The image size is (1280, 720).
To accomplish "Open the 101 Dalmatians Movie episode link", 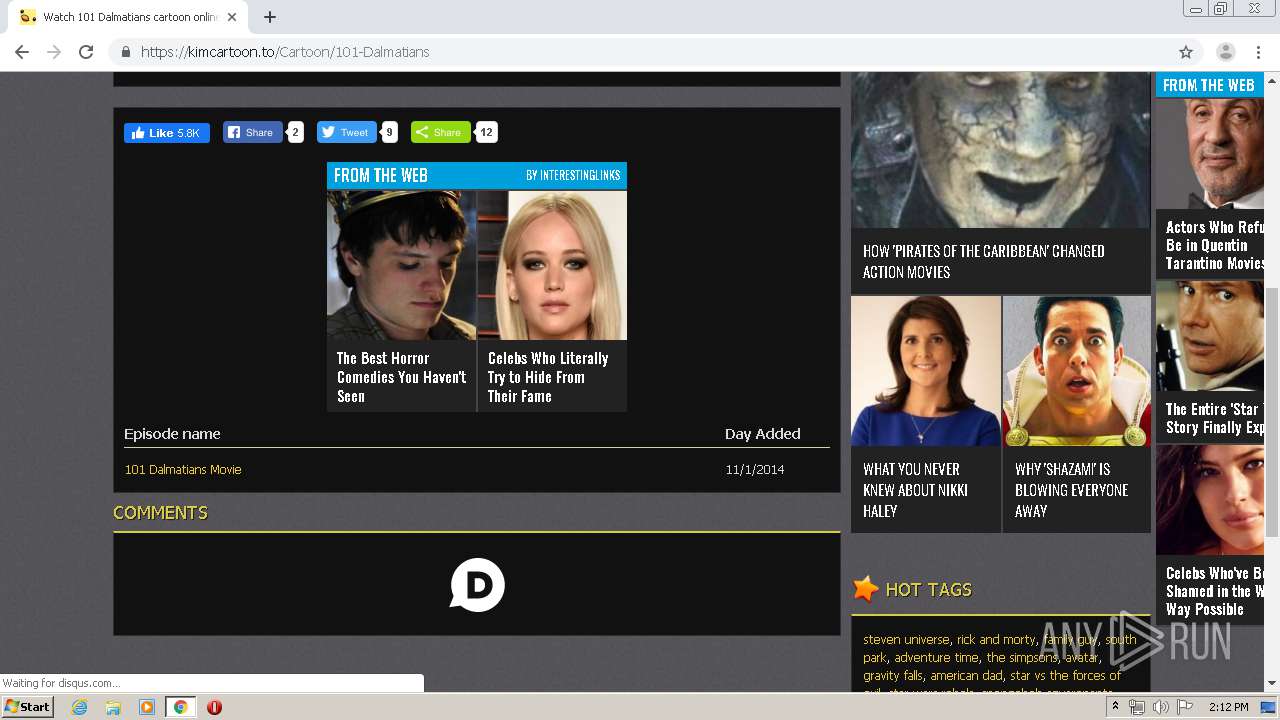I will pos(183,469).
